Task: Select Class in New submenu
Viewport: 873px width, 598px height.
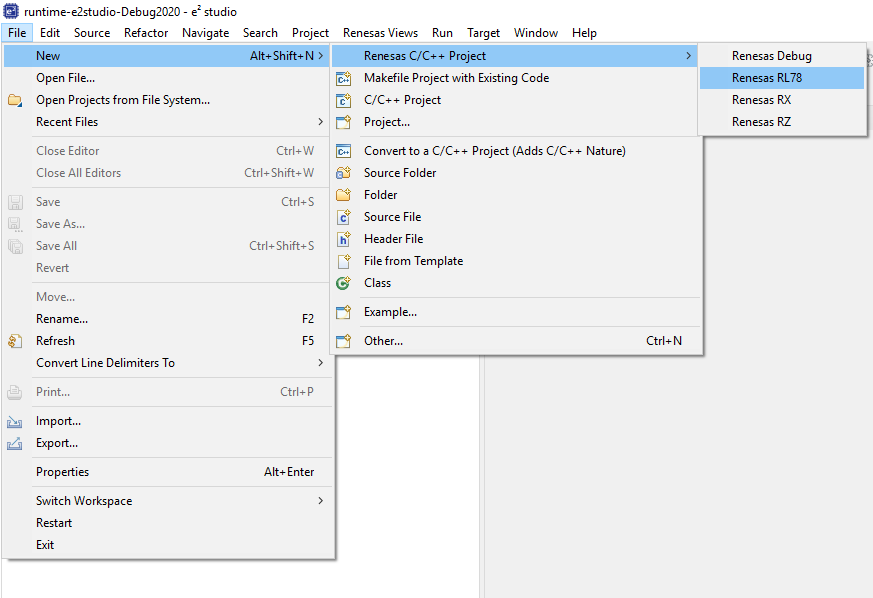Action: pos(516,283)
